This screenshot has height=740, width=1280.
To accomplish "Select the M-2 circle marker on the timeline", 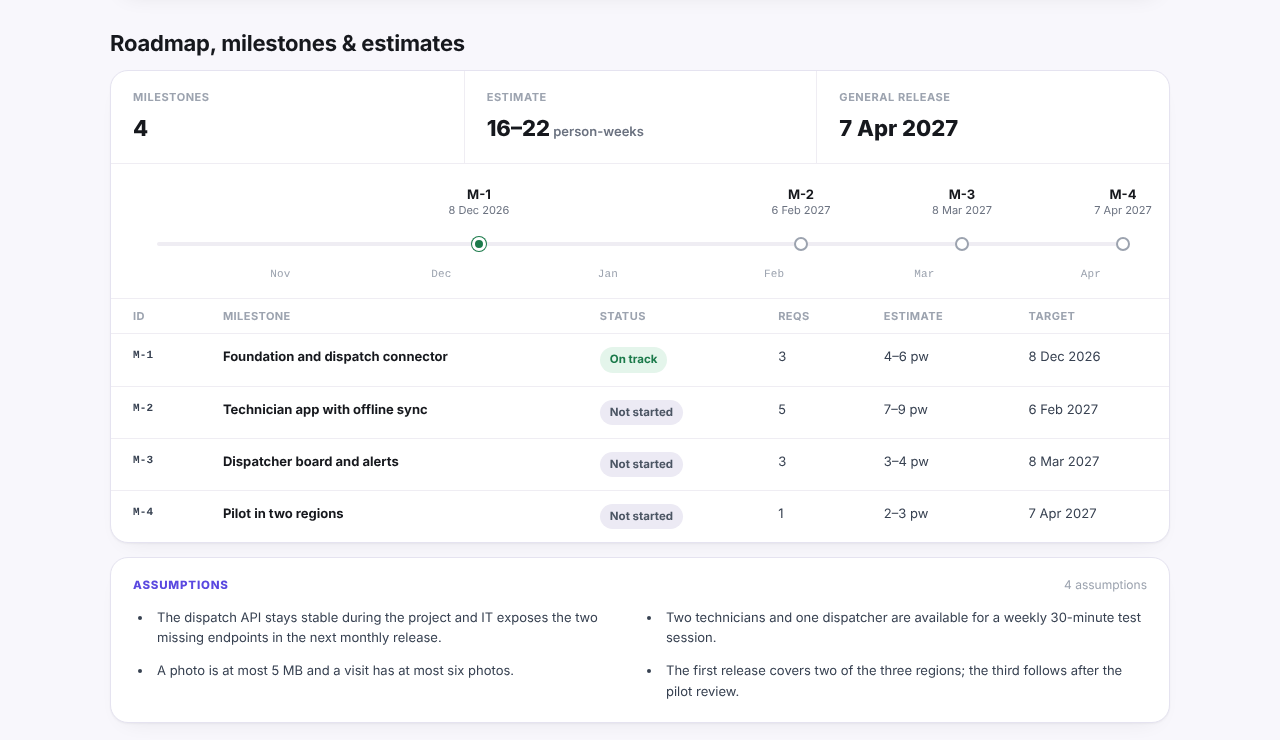I will click(x=801, y=244).
